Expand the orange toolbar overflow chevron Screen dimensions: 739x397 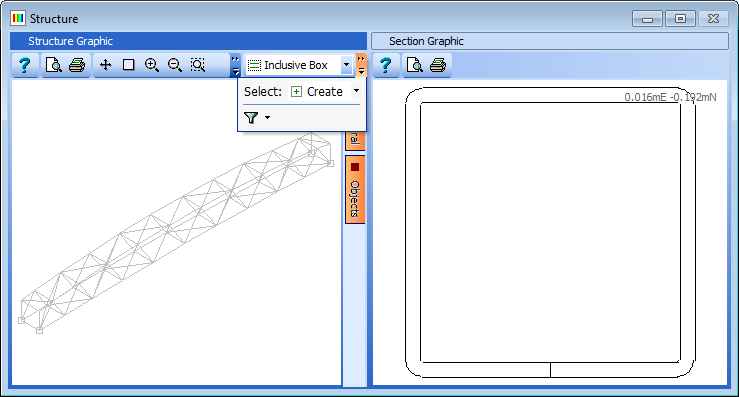click(361, 65)
